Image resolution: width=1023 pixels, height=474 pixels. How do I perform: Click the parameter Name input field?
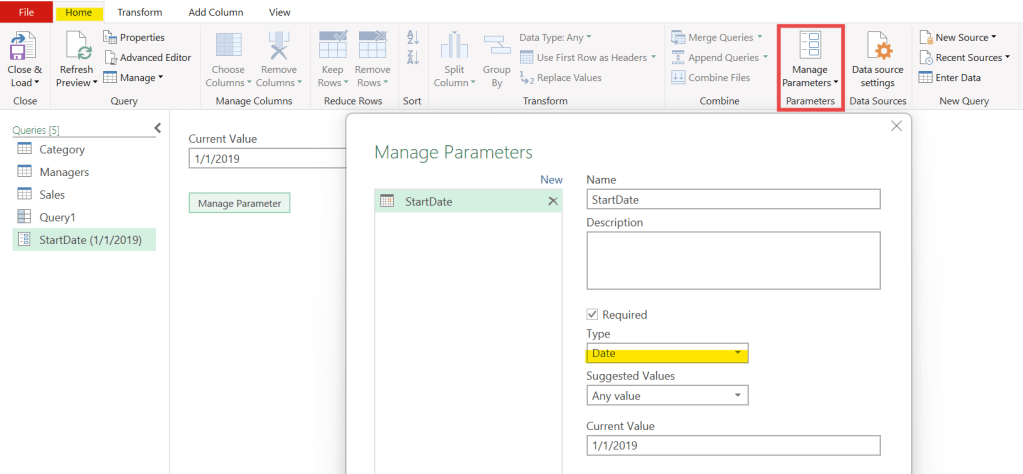click(x=733, y=199)
